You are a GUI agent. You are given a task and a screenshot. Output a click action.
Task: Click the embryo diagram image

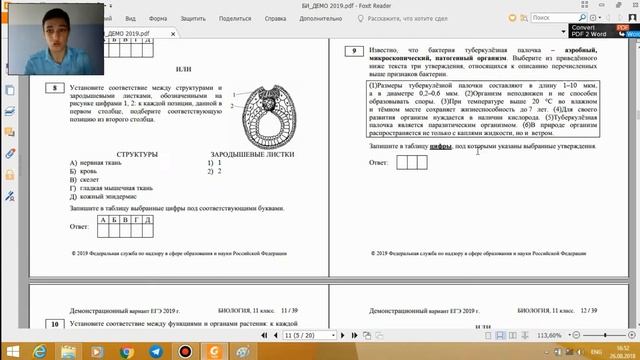(269, 117)
